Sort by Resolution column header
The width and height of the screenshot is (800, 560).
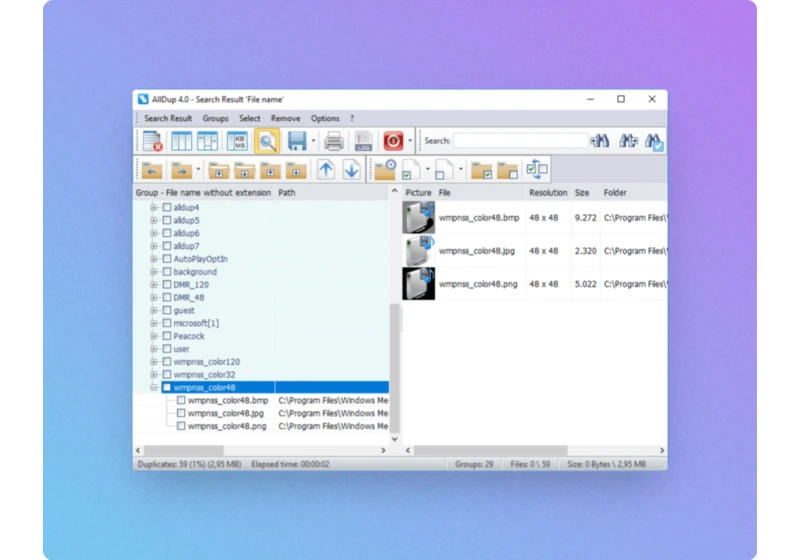pyautogui.click(x=548, y=192)
